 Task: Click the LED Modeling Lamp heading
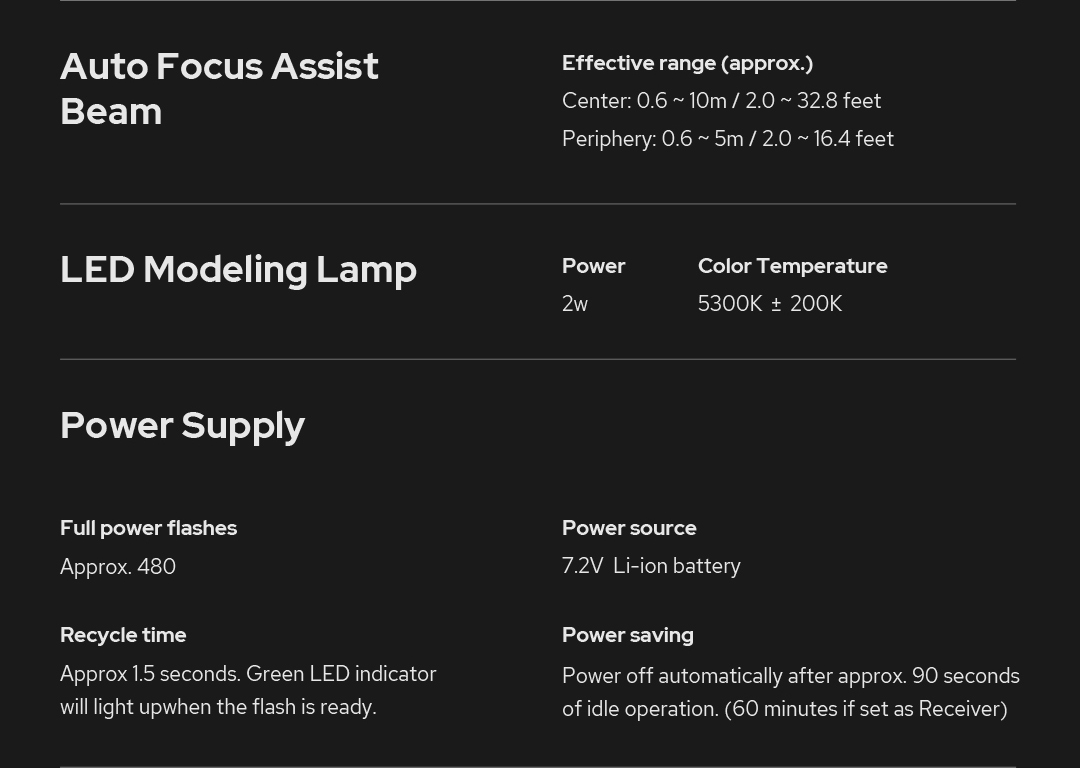pos(238,269)
